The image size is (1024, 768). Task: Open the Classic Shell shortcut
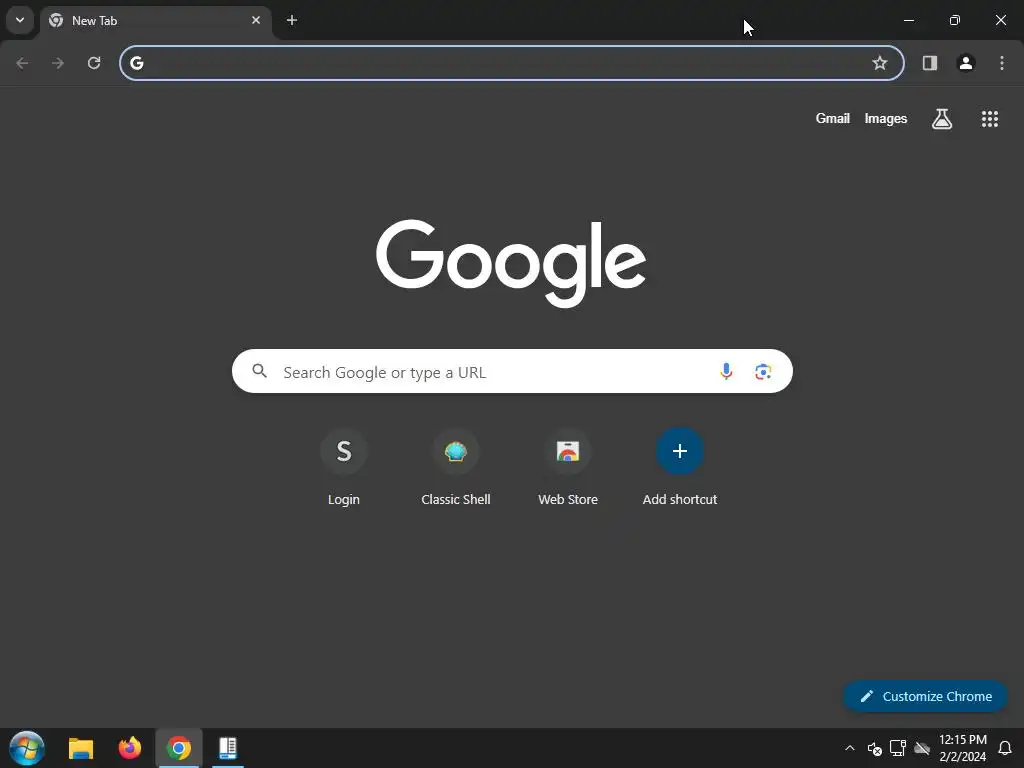click(456, 467)
